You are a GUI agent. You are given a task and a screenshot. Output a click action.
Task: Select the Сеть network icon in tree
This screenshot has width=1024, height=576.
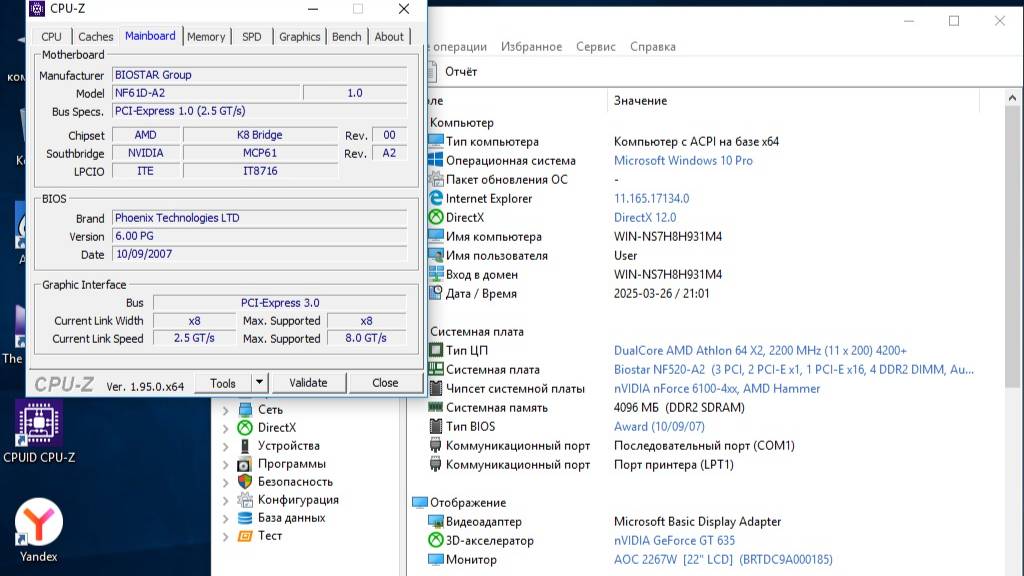pos(245,409)
